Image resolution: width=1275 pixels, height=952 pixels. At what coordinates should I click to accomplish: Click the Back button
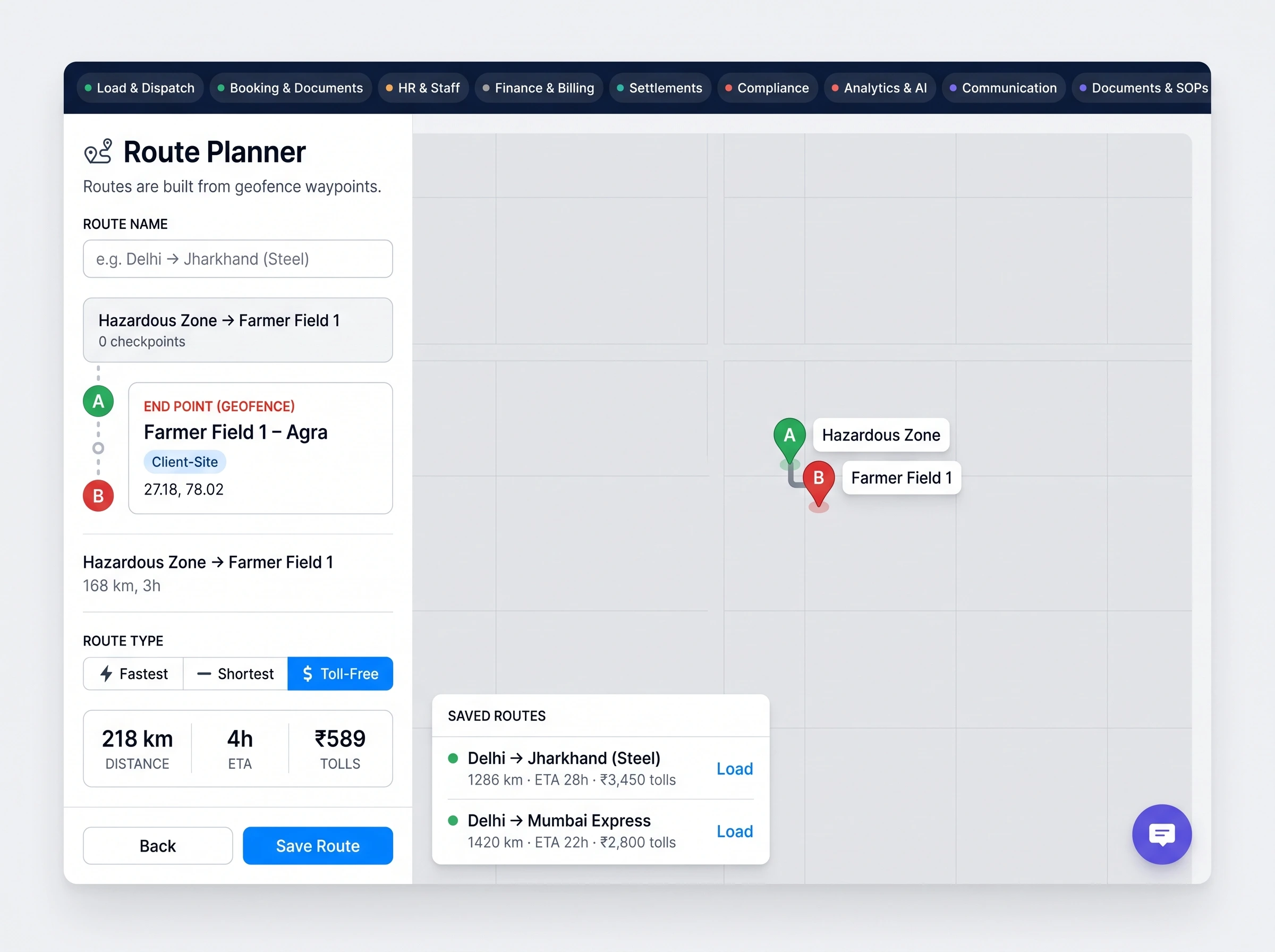pos(158,845)
